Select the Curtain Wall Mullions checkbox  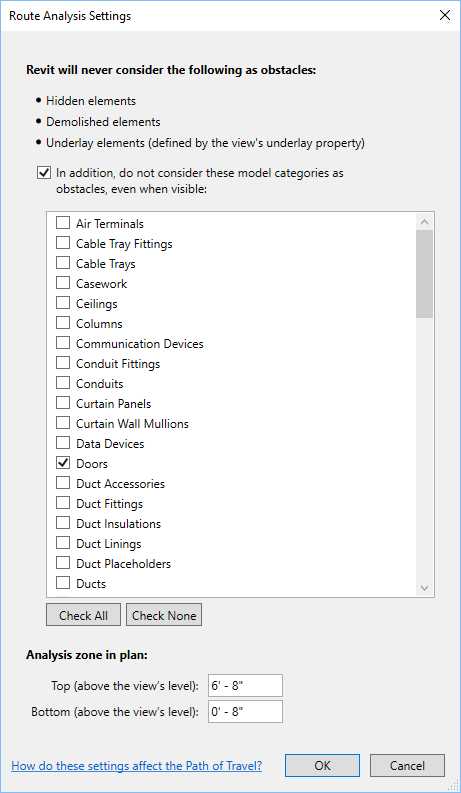click(x=63, y=423)
